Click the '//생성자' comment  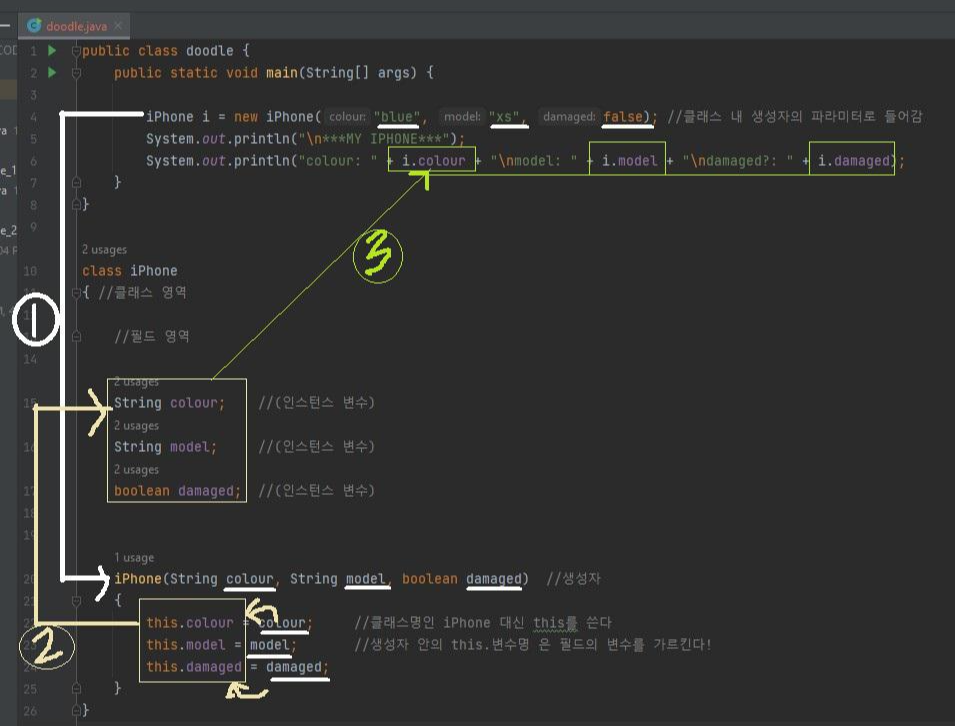(573, 579)
